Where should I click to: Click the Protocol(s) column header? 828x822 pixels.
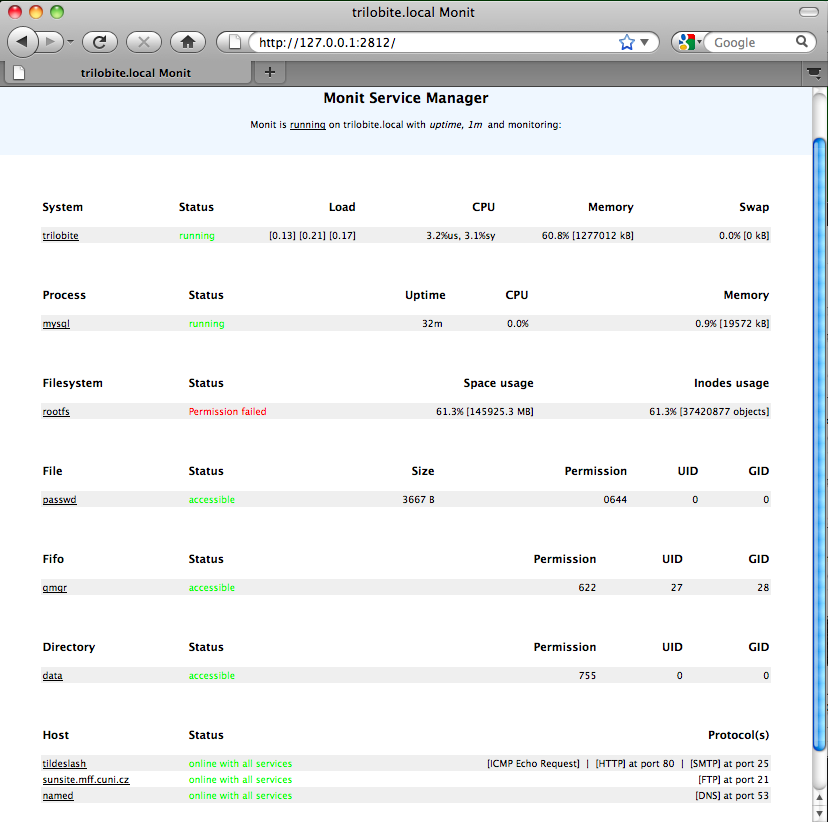coord(738,735)
